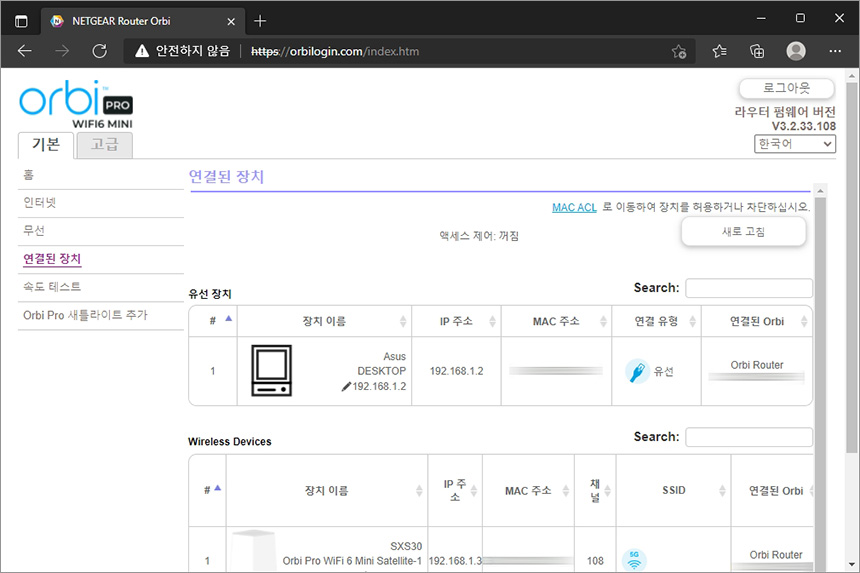
Task: Add page to favorites star-plus icon
Action: [679, 52]
